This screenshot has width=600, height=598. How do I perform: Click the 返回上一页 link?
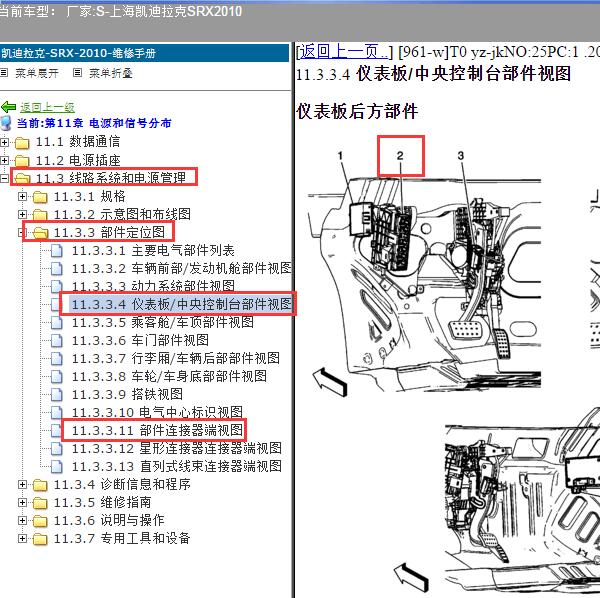[343, 51]
